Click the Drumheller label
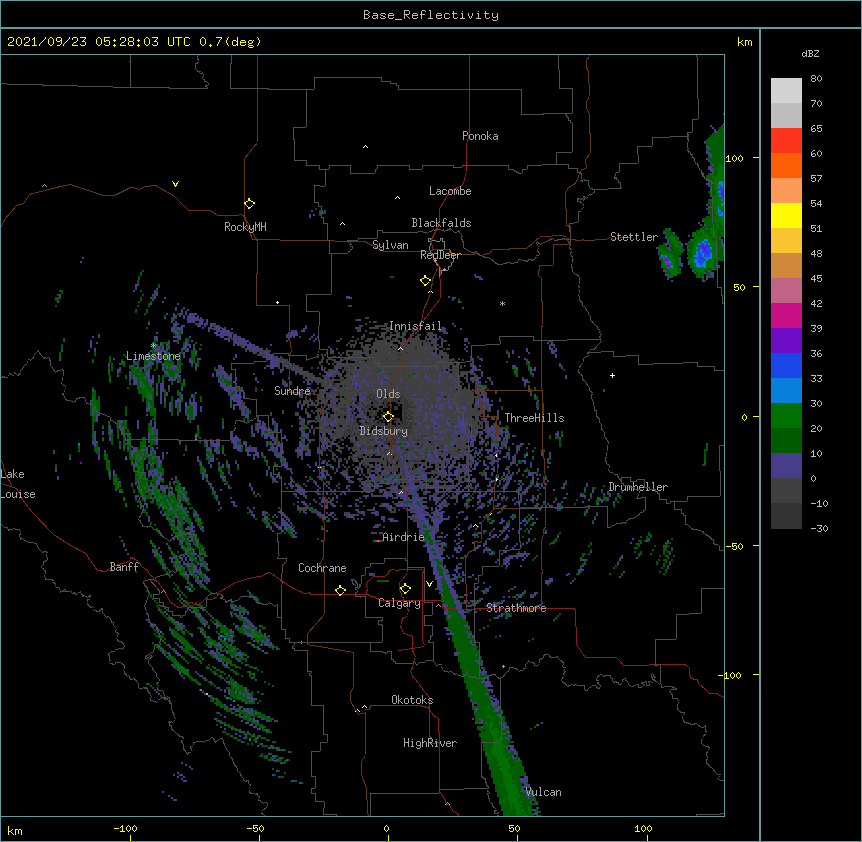The width and height of the screenshot is (862, 842). [638, 487]
